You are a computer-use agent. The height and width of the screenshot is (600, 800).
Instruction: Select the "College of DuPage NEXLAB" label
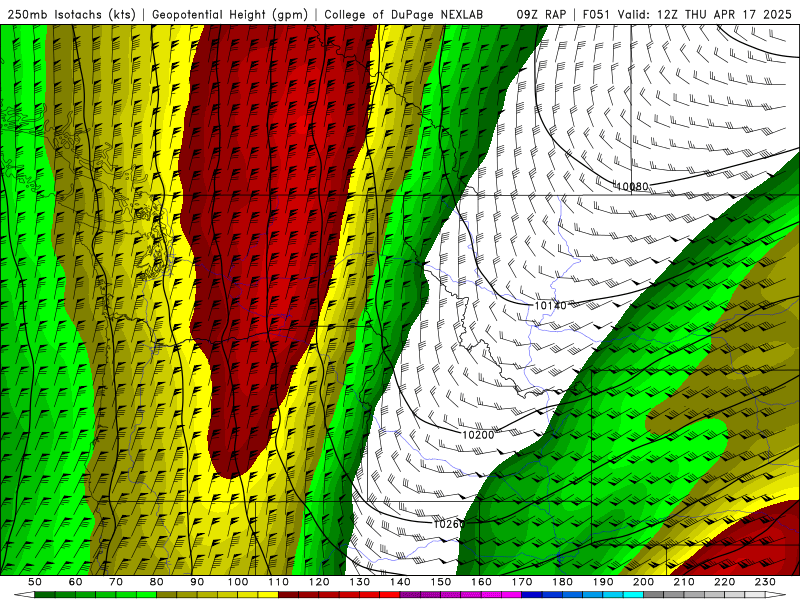click(404, 14)
